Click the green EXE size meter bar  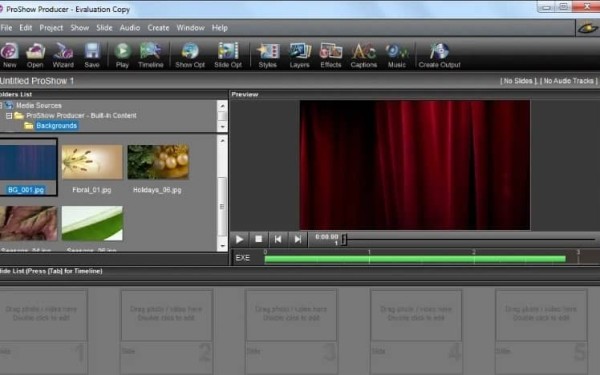coord(415,259)
